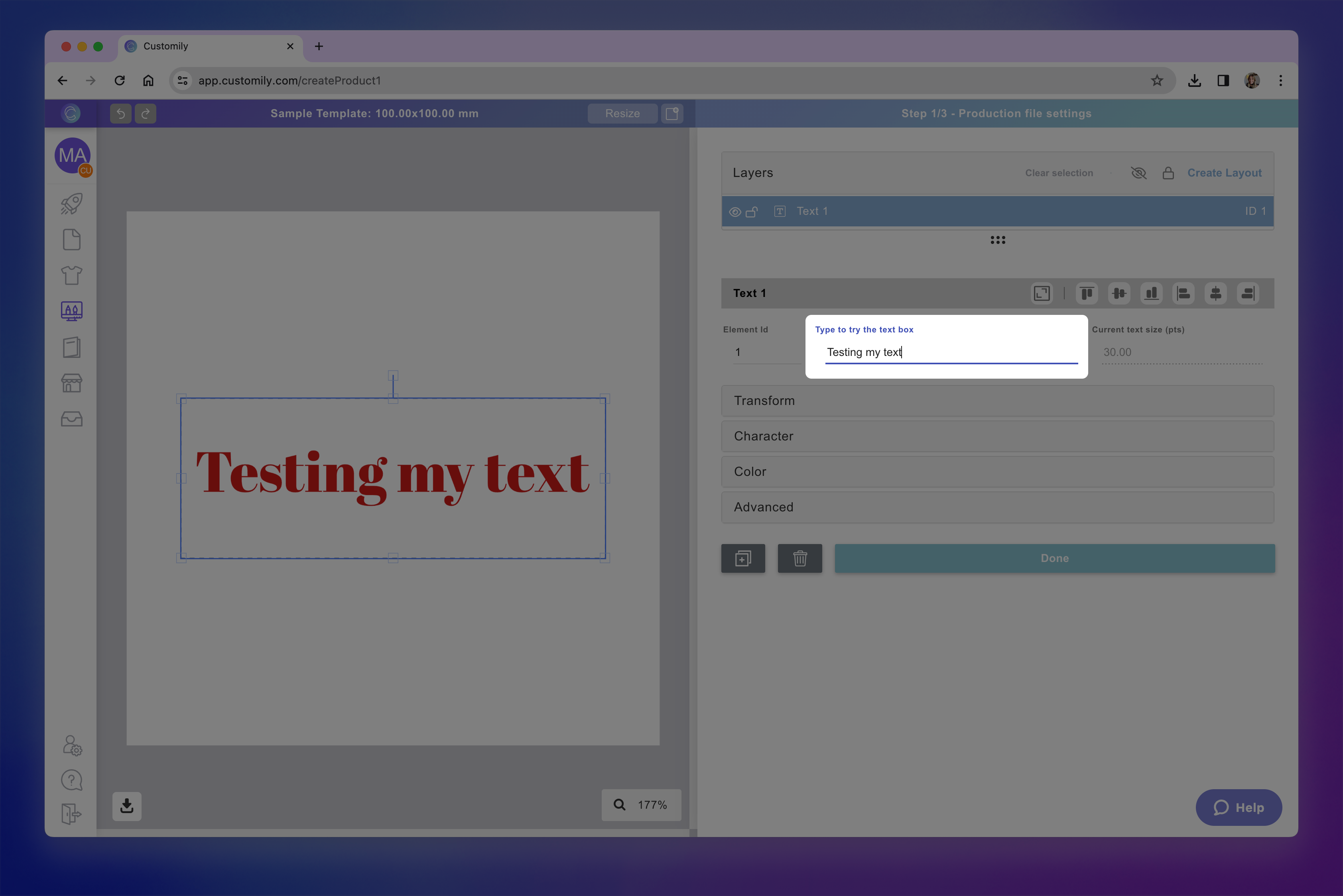Viewport: 1343px width, 896px height.
Task: Click Clear selection link
Action: pos(1059,173)
